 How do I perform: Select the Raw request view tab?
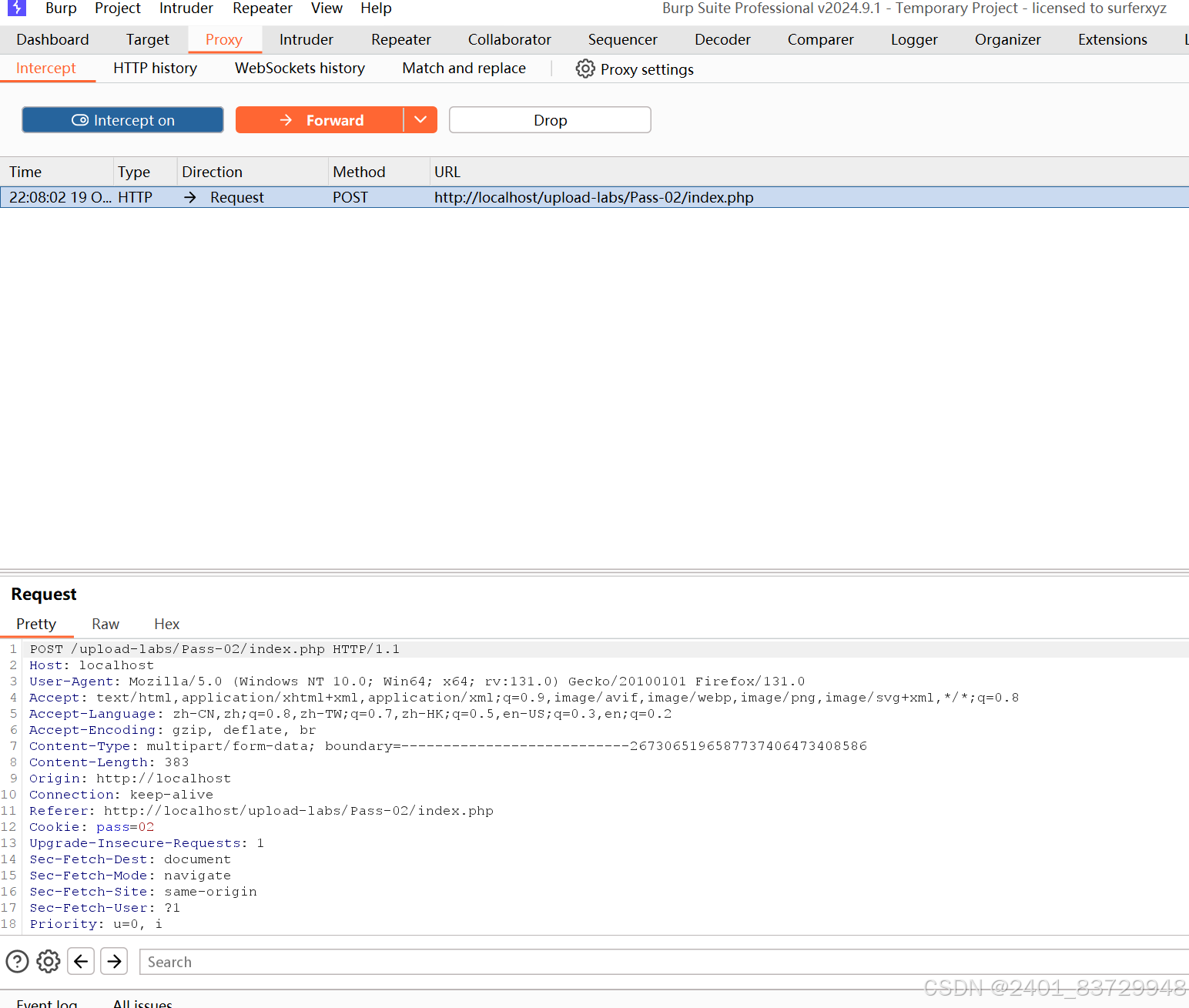click(106, 624)
